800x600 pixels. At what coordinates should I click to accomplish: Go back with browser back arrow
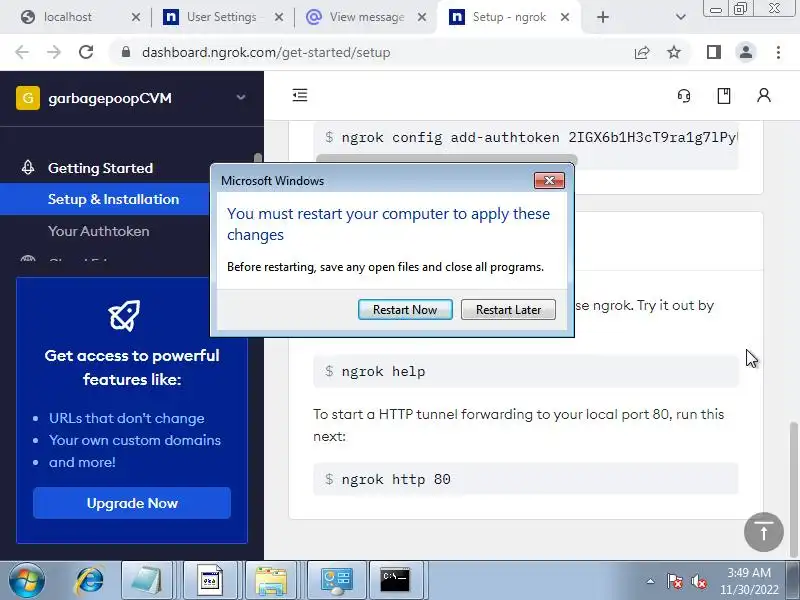pos(22,52)
